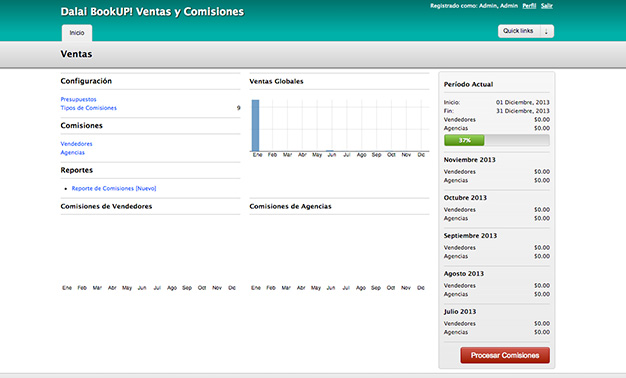Image resolution: width=626 pixels, height=378 pixels.
Task: Open the Perfil link
Action: tap(529, 6)
